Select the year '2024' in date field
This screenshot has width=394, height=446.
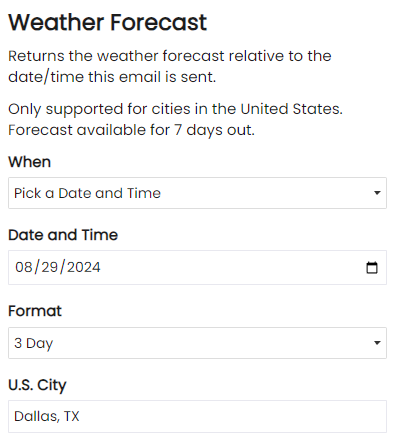coord(83,267)
